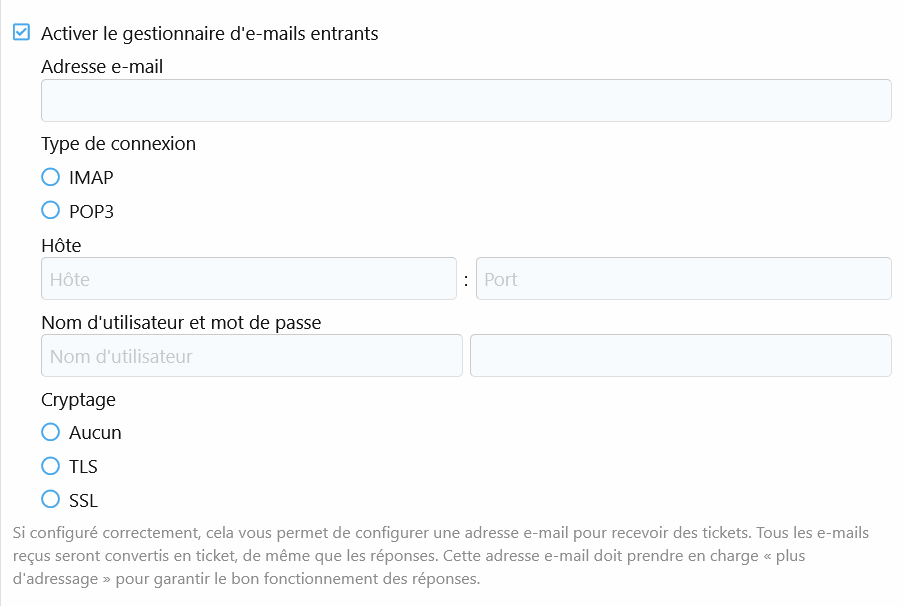Pick the SSL encryption radio button
Image resolution: width=903 pixels, height=606 pixels.
click(x=51, y=499)
